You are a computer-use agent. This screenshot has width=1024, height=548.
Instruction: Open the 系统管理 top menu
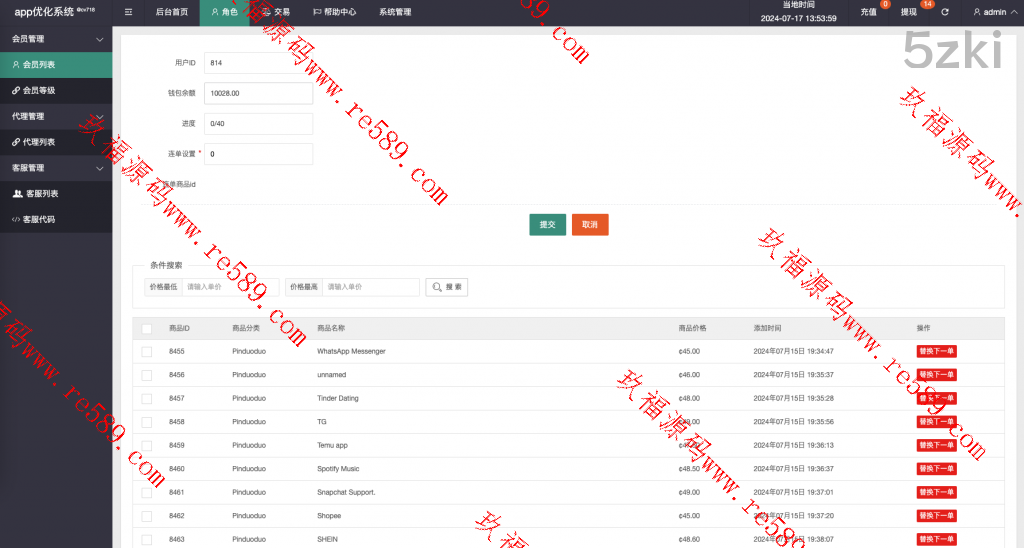[395, 13]
